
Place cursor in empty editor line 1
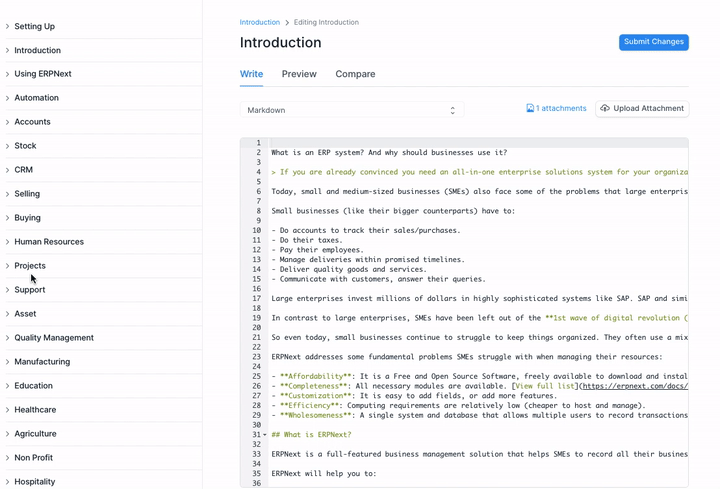pos(478,143)
